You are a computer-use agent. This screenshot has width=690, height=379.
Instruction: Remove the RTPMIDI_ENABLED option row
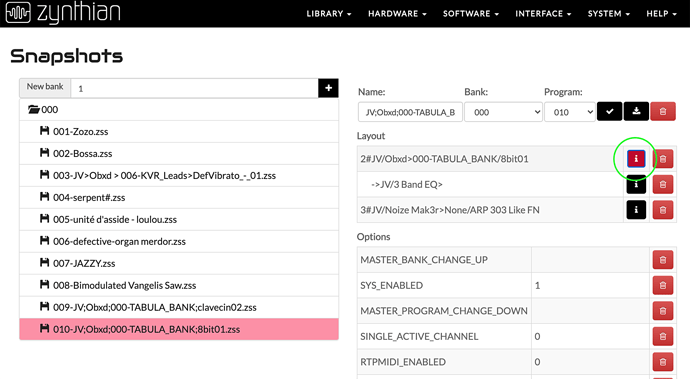(x=663, y=362)
